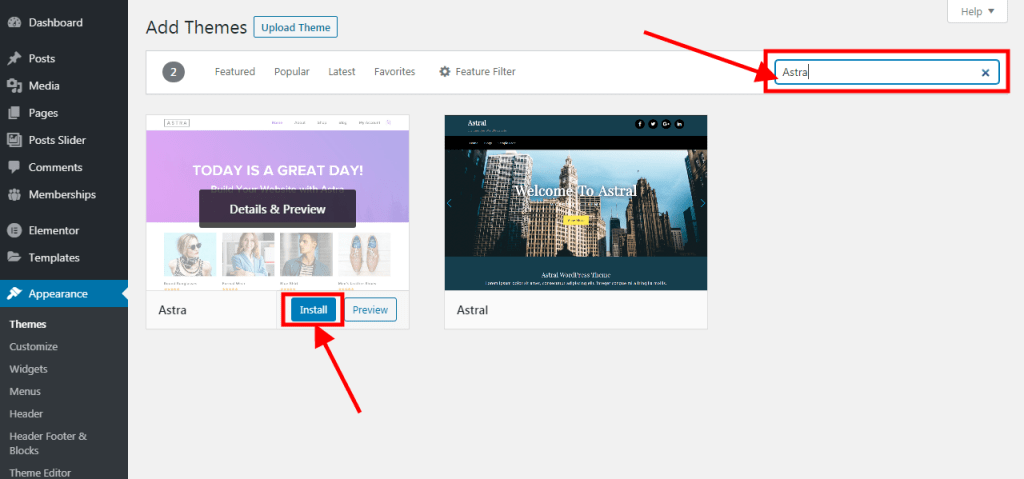Click LinkedIn icon in Astral preview
The height and width of the screenshot is (479, 1024).
click(679, 124)
